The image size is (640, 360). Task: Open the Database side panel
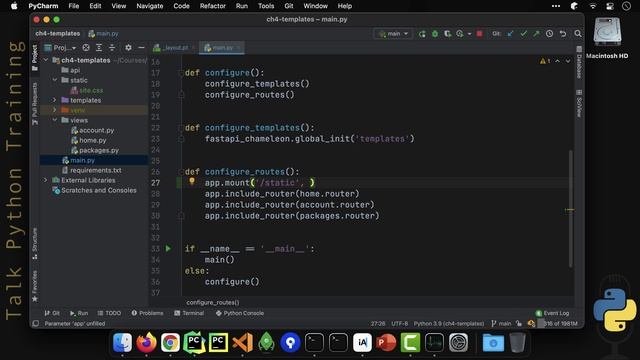pyautogui.click(x=579, y=63)
